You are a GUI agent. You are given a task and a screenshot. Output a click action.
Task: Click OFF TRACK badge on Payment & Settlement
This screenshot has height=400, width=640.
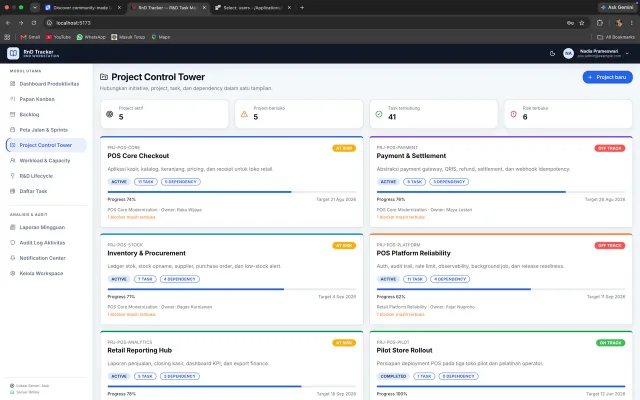click(610, 148)
